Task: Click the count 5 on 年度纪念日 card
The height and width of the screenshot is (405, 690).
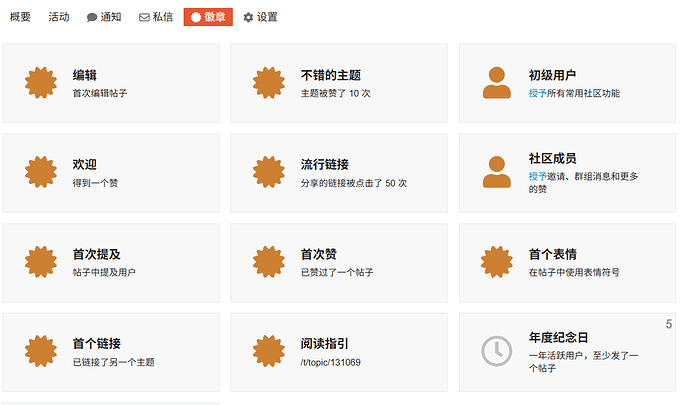Action: click(668, 324)
